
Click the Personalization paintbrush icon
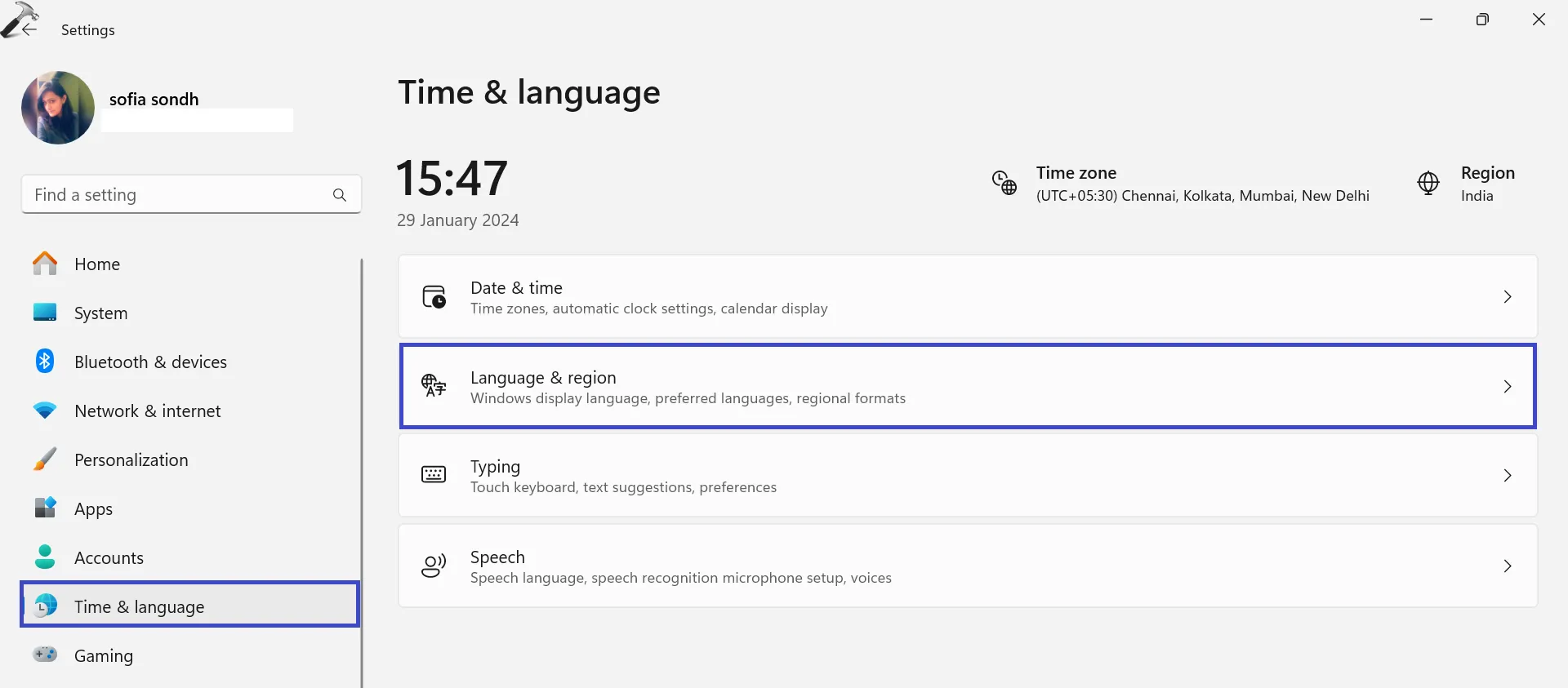coord(45,459)
